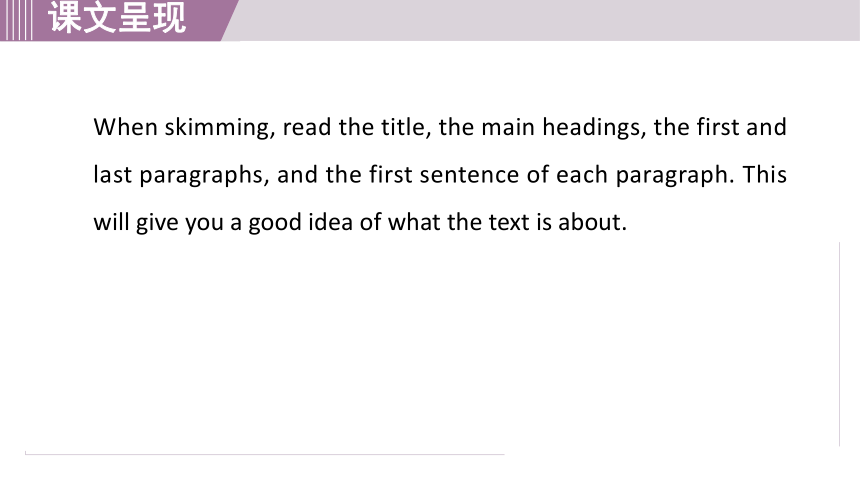Image resolution: width=860 pixels, height=484 pixels.
Task: Select the word "headings" in the first line
Action: click(x=594, y=128)
